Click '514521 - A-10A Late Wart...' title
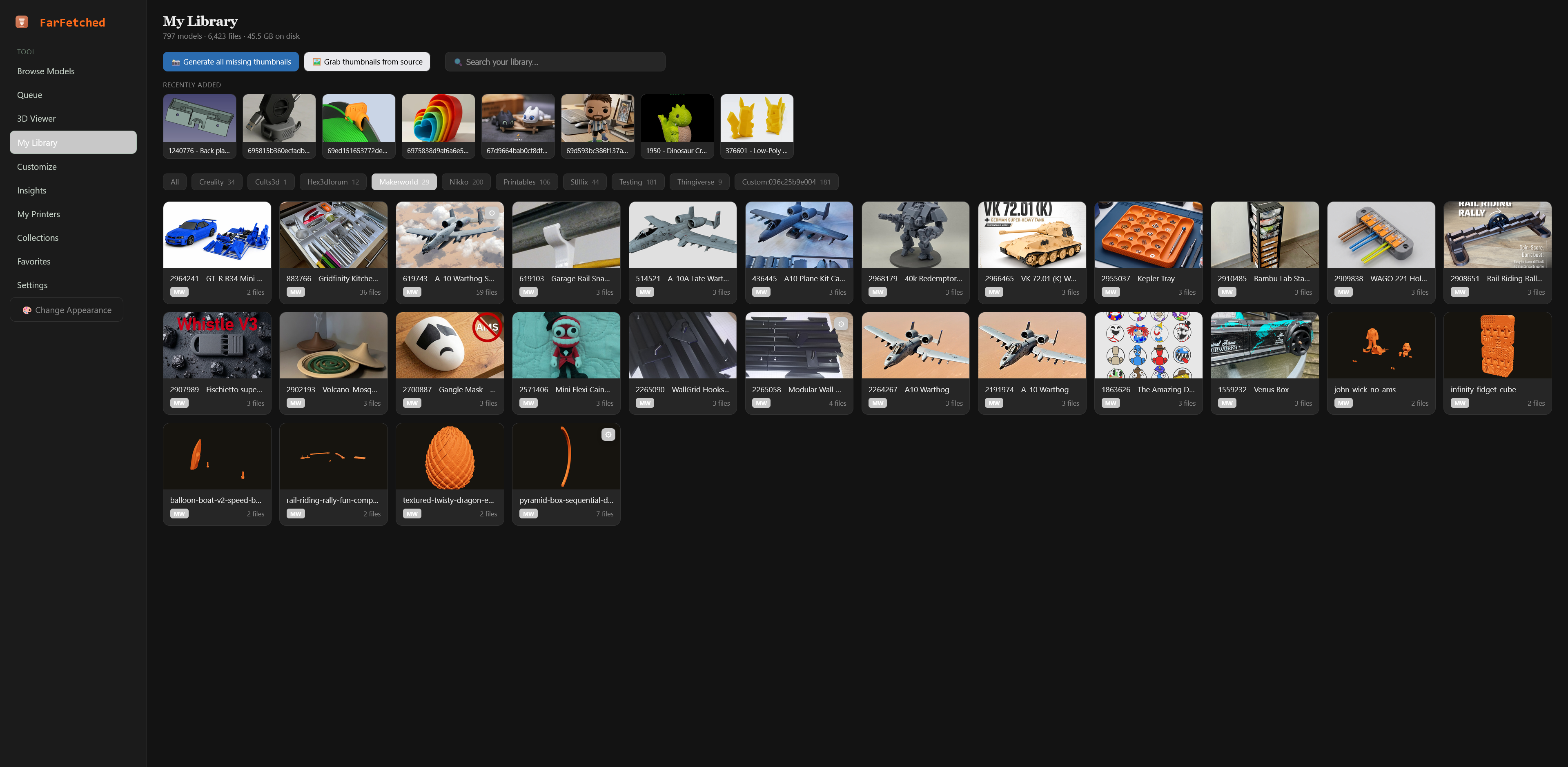Image resolution: width=1568 pixels, height=767 pixels. [682, 279]
